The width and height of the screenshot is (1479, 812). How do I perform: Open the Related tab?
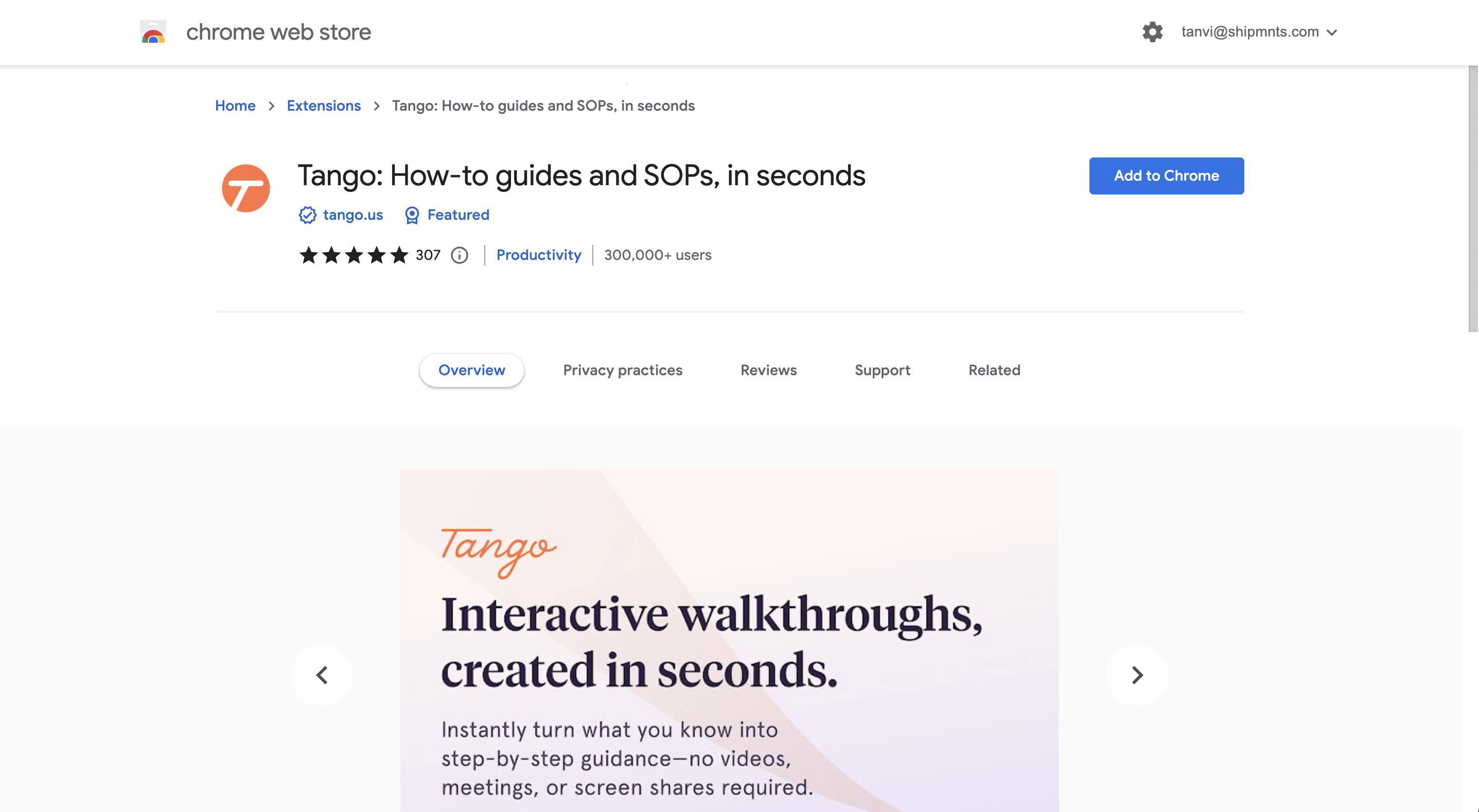pos(994,370)
